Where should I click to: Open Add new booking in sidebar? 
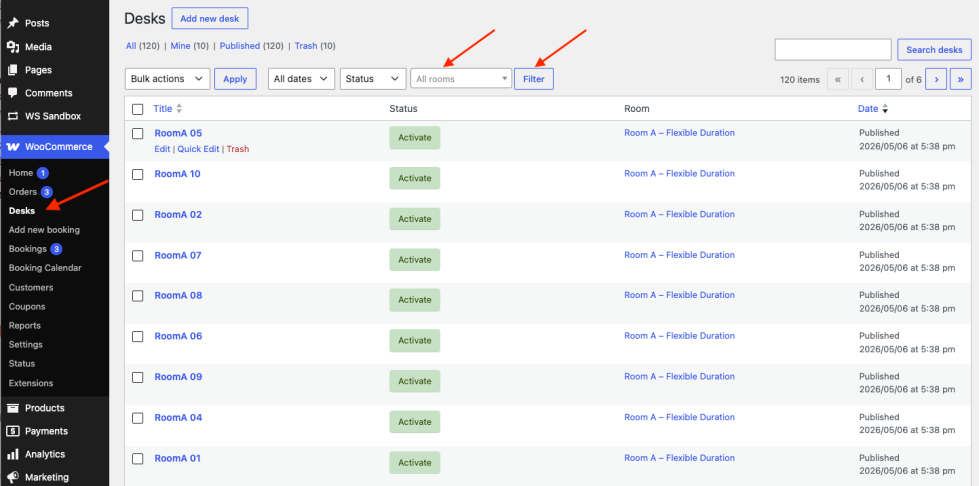click(x=44, y=230)
